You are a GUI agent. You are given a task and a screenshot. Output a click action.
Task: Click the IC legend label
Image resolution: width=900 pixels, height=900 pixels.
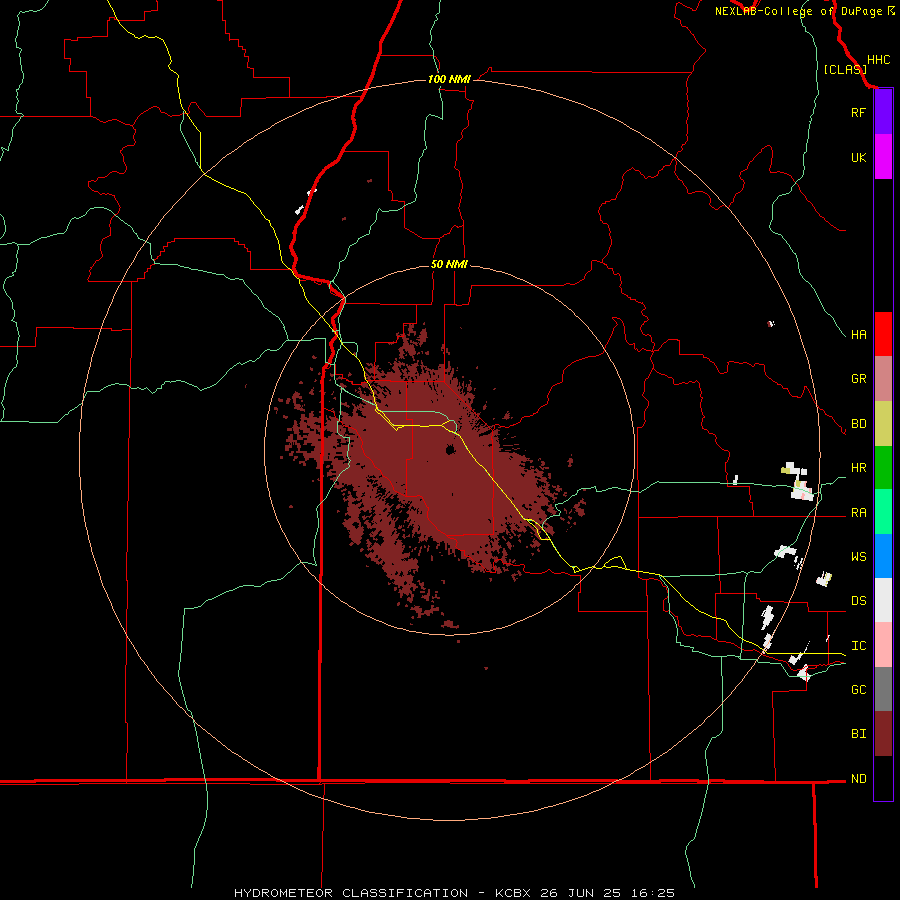click(x=858, y=645)
